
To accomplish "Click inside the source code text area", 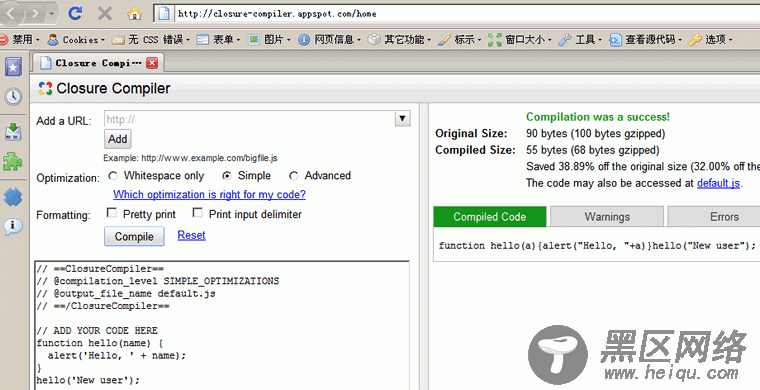I will [222, 326].
